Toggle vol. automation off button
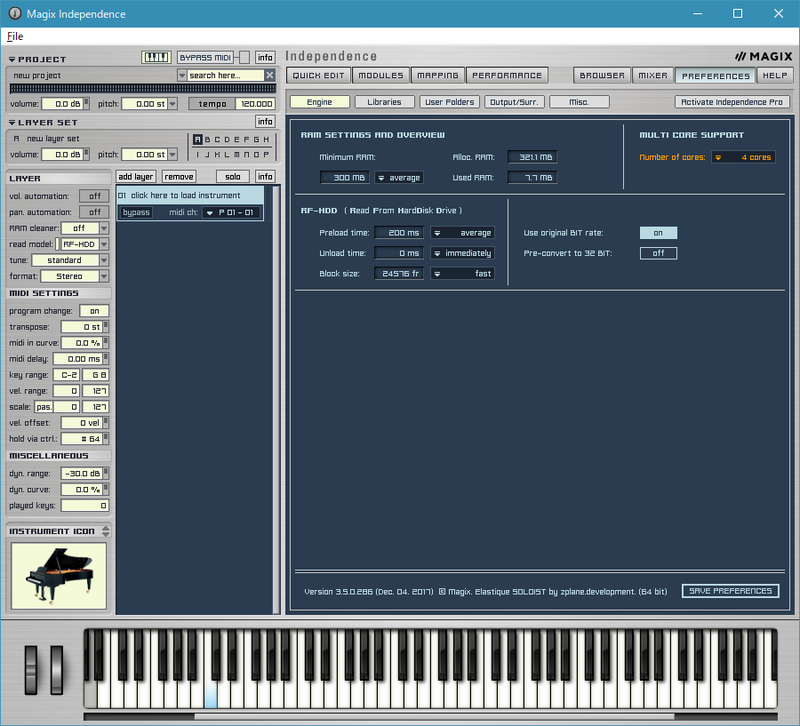 [94, 196]
